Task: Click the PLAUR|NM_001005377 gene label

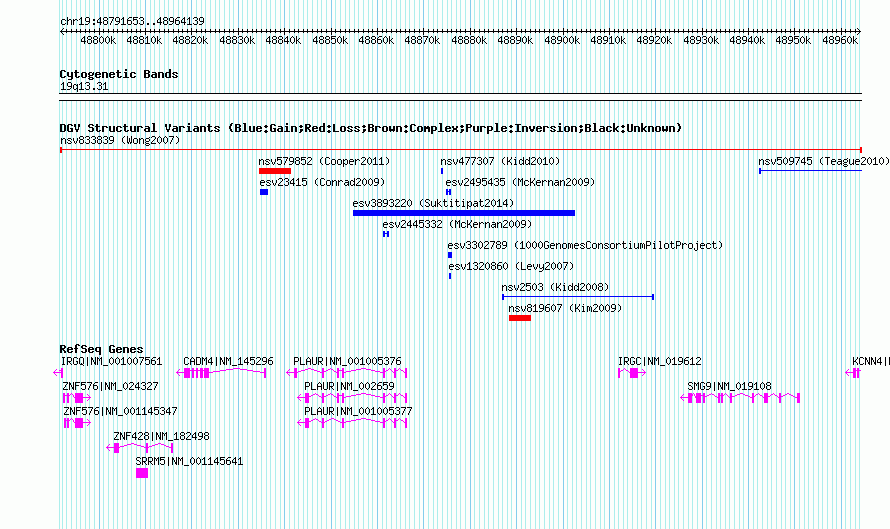Action: coord(358,411)
